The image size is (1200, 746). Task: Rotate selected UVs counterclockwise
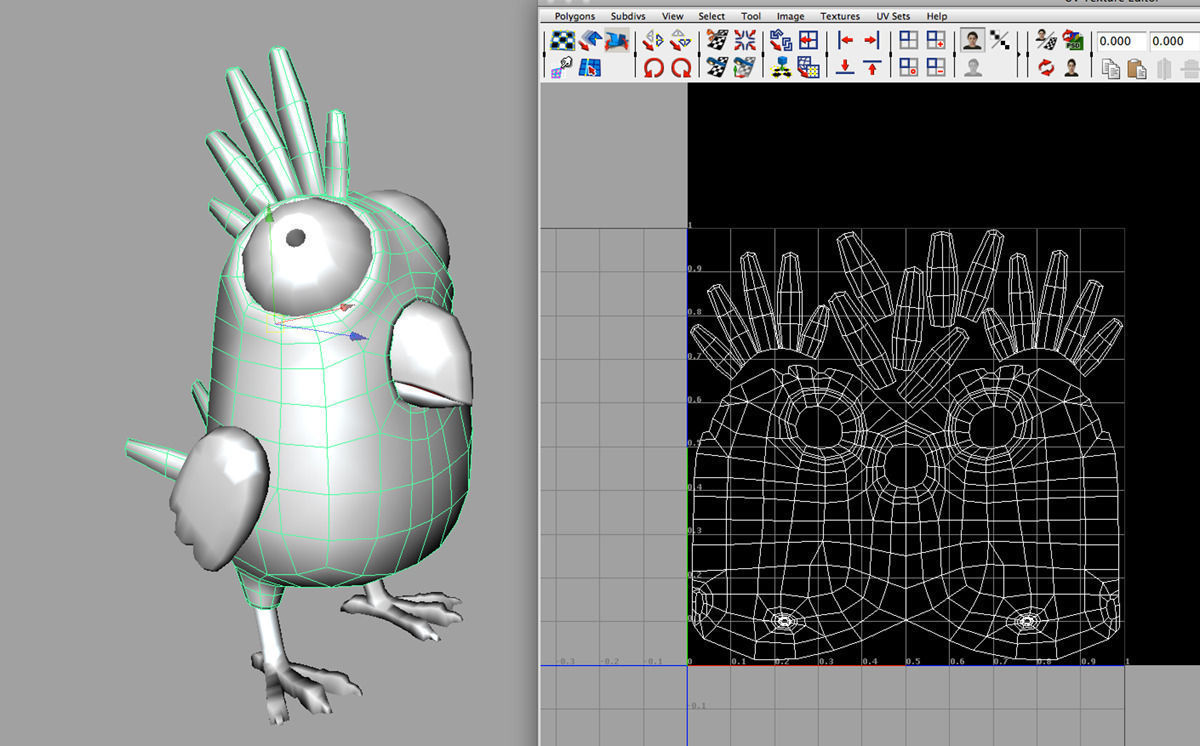coord(653,67)
